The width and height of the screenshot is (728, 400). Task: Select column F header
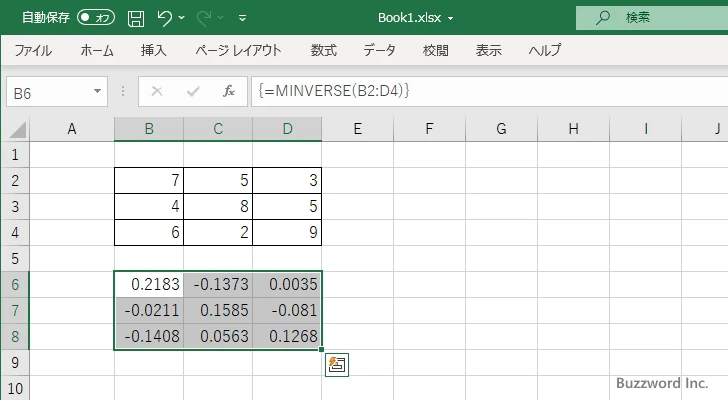pyautogui.click(x=429, y=129)
